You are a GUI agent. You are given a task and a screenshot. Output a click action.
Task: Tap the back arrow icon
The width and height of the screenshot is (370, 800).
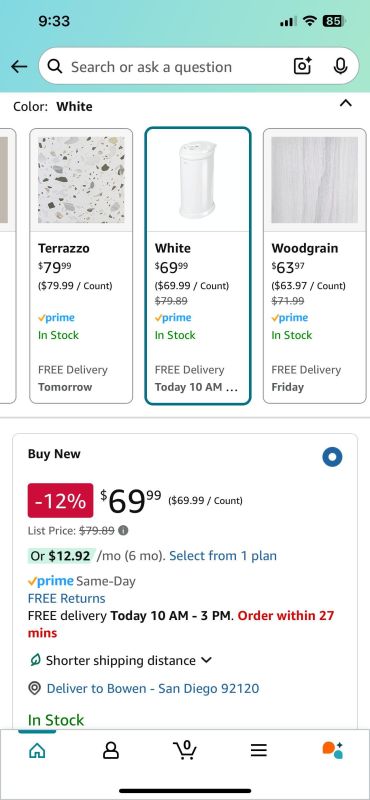point(19,67)
